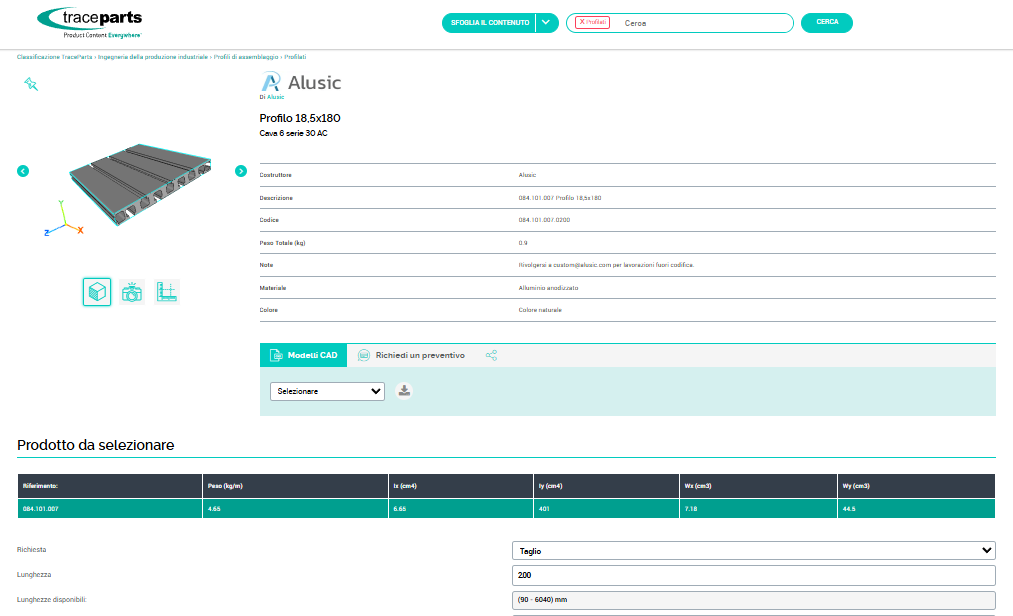Click the Iy (cm4) column header
Image resolution: width=1013 pixels, height=616 pixels.
607,486
